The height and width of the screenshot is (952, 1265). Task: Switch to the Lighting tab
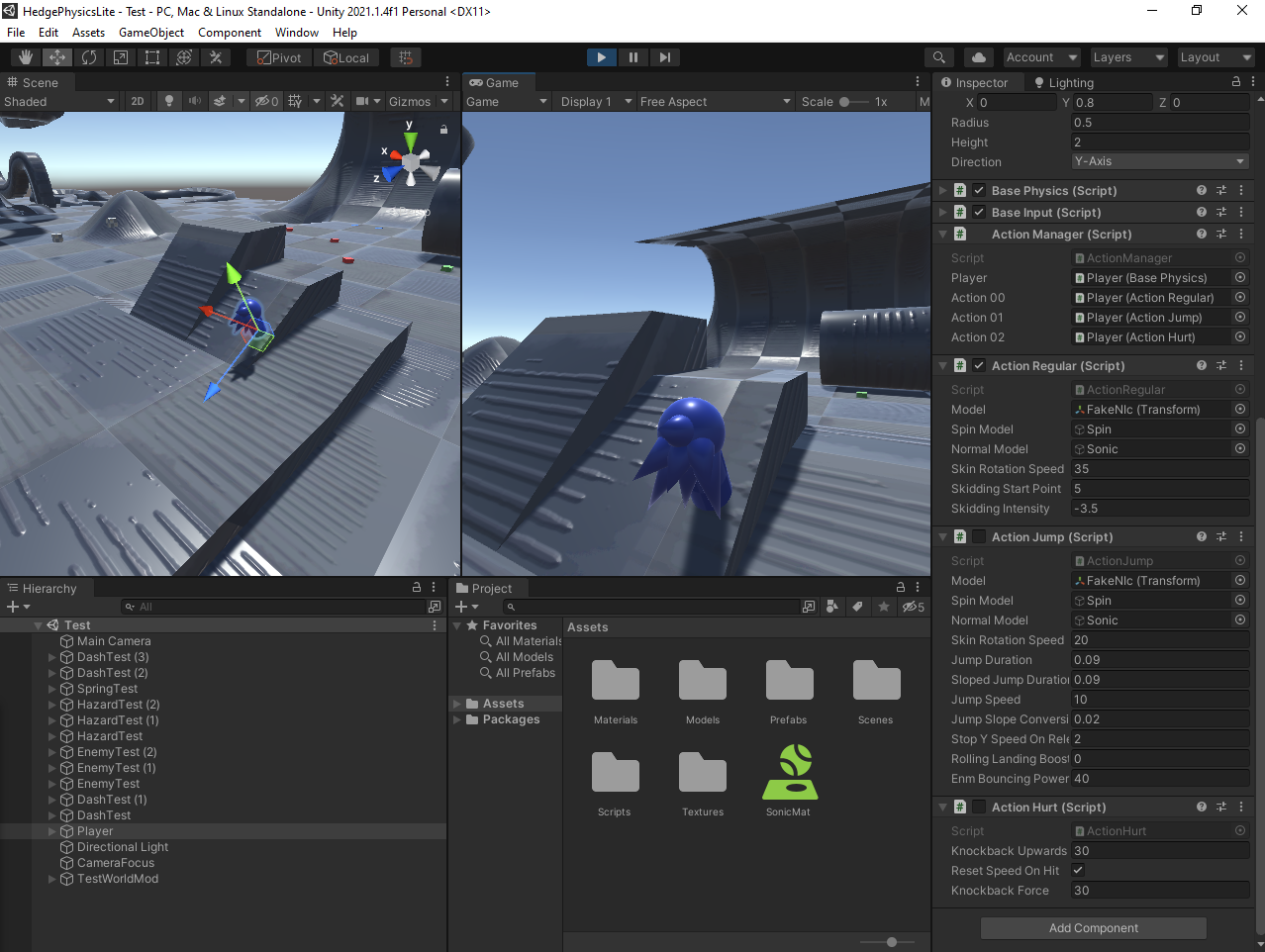coord(1064,83)
